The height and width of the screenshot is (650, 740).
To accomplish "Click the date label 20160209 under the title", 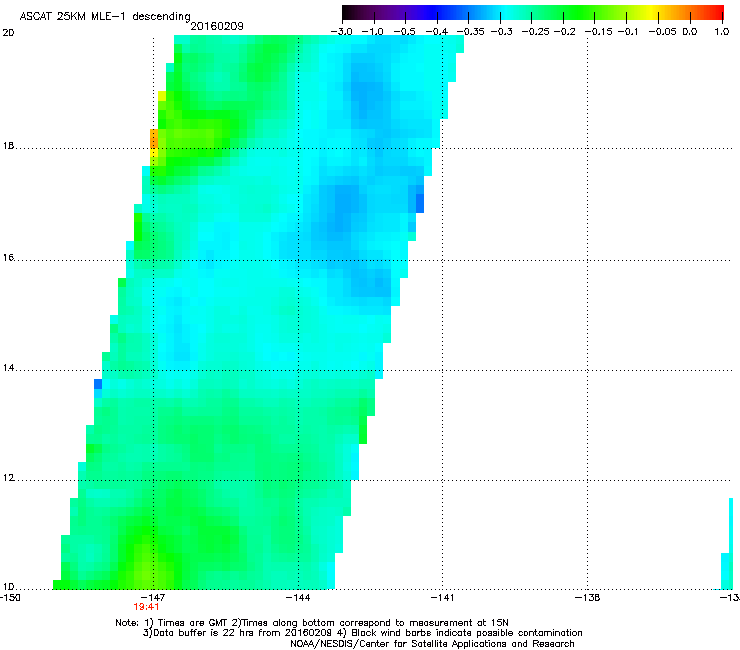I will (217, 26).
